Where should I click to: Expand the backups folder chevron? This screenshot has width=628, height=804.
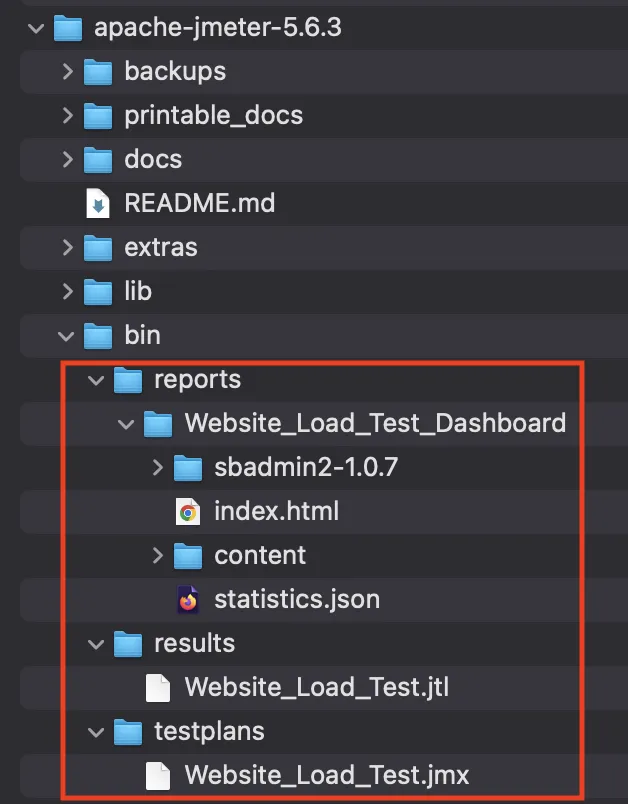point(67,72)
